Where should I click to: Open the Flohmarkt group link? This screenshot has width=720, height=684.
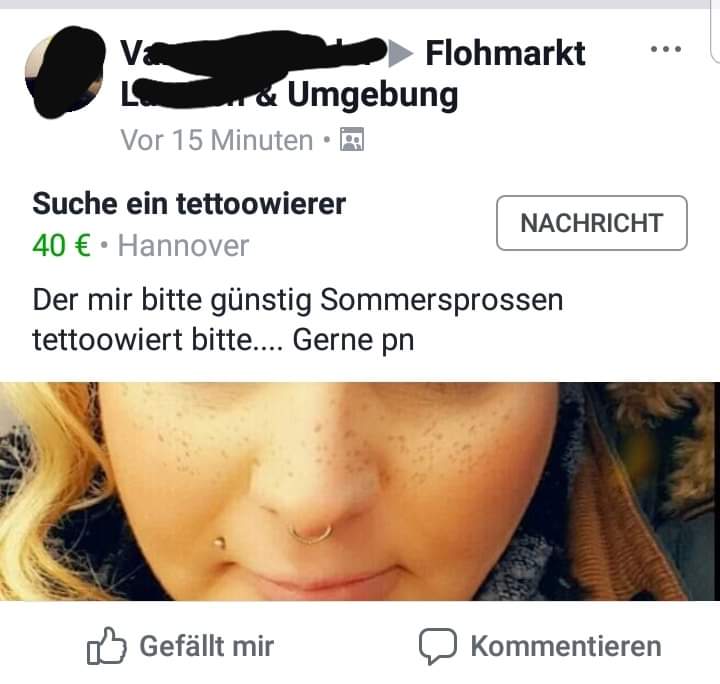(x=505, y=54)
